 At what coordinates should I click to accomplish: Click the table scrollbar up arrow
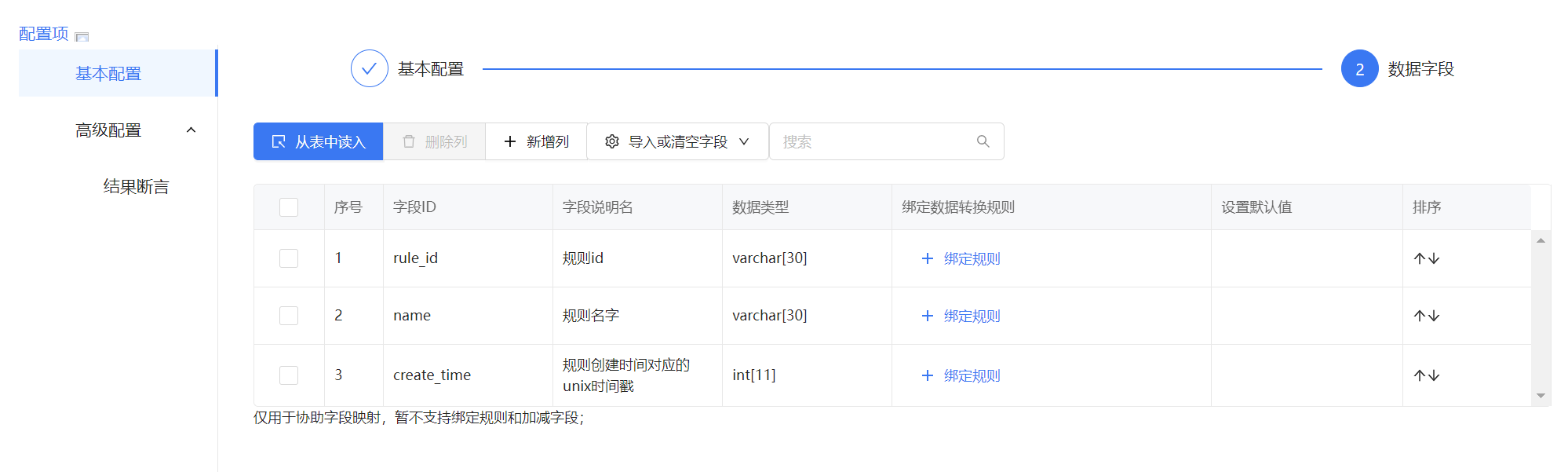[x=1541, y=240]
